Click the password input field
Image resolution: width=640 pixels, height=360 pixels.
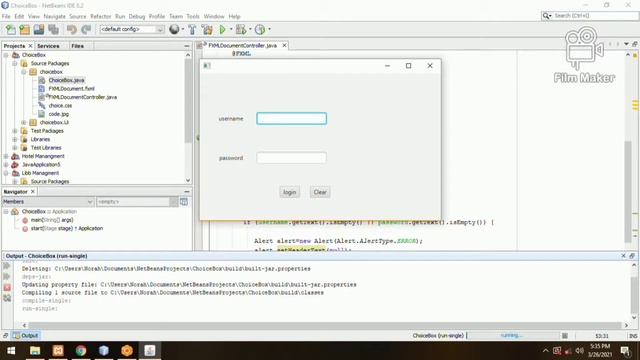[x=291, y=158]
